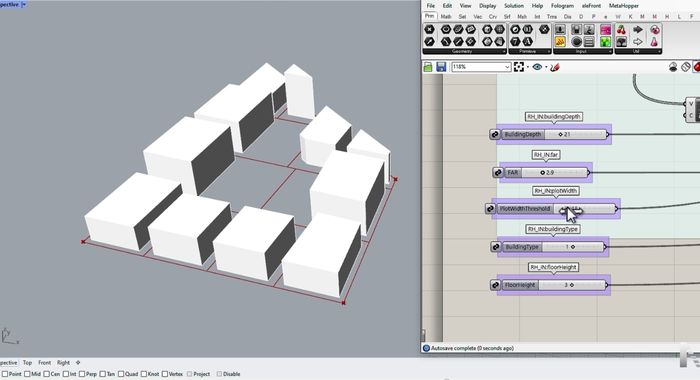
Task: Enable the Point osnap checkbox
Action: tap(5, 374)
